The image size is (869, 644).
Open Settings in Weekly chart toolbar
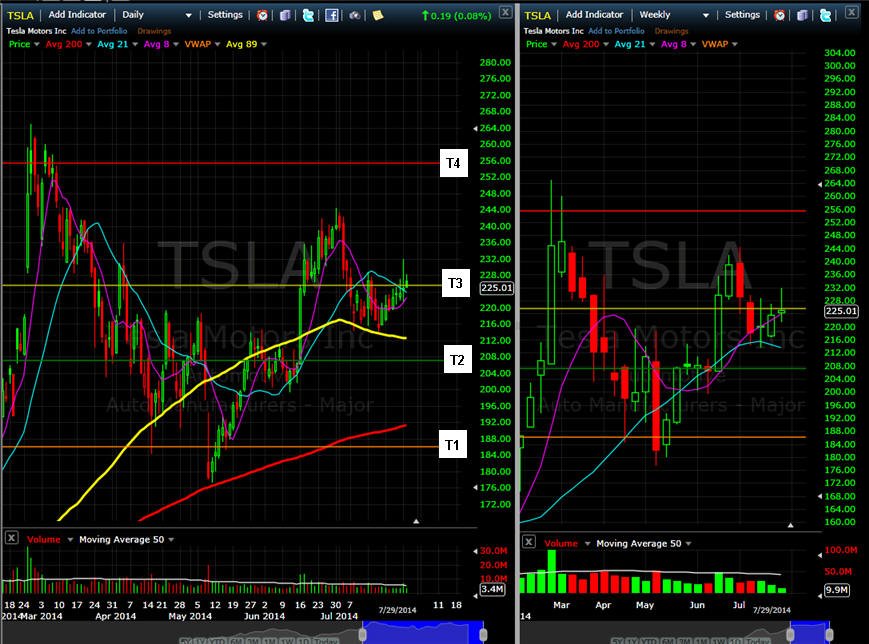coord(742,15)
